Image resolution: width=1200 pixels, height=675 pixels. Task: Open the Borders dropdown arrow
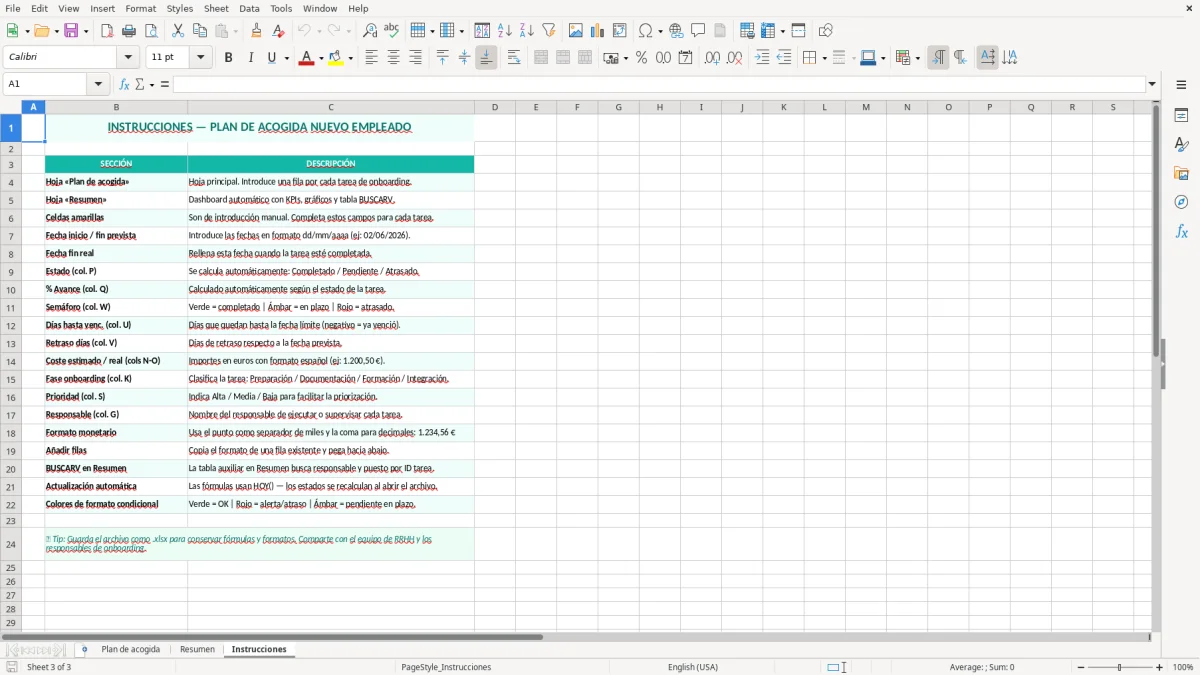click(x=823, y=58)
